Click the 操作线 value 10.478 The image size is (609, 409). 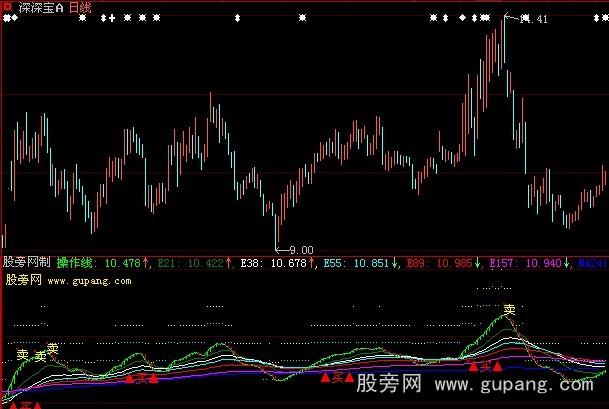[122, 263]
